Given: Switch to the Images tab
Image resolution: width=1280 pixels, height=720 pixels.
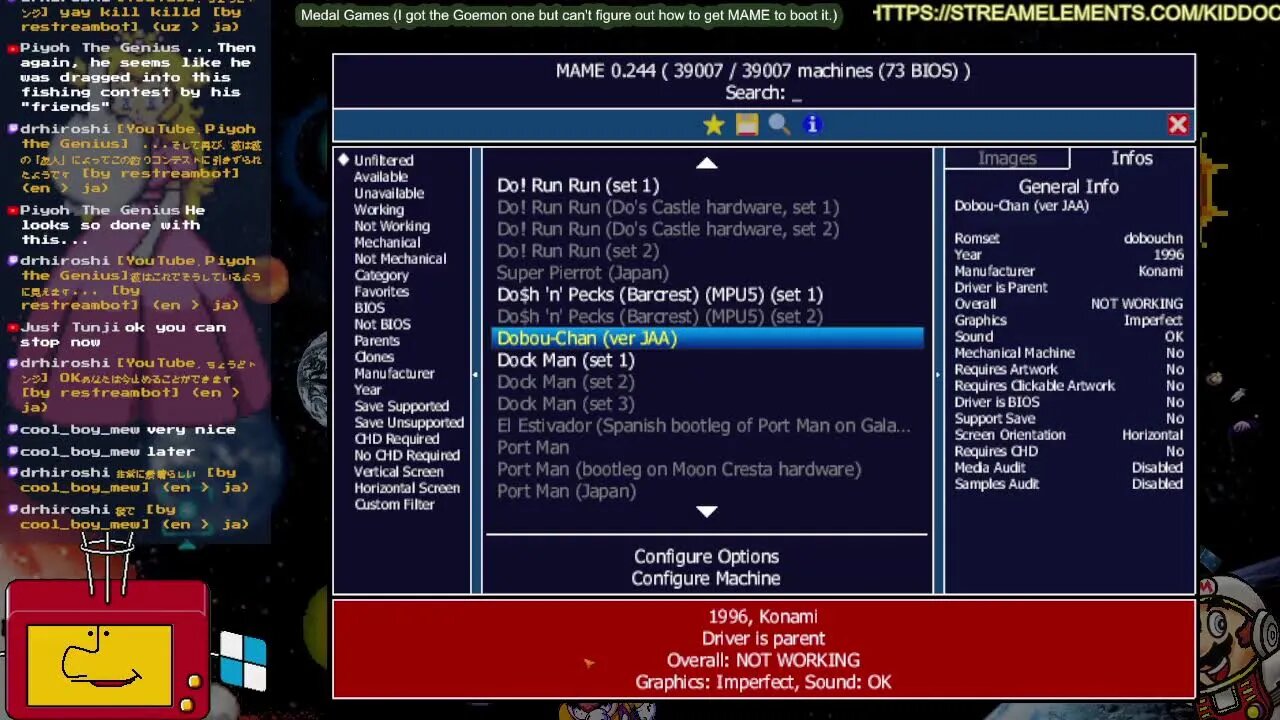Looking at the screenshot, I should (1007, 159).
